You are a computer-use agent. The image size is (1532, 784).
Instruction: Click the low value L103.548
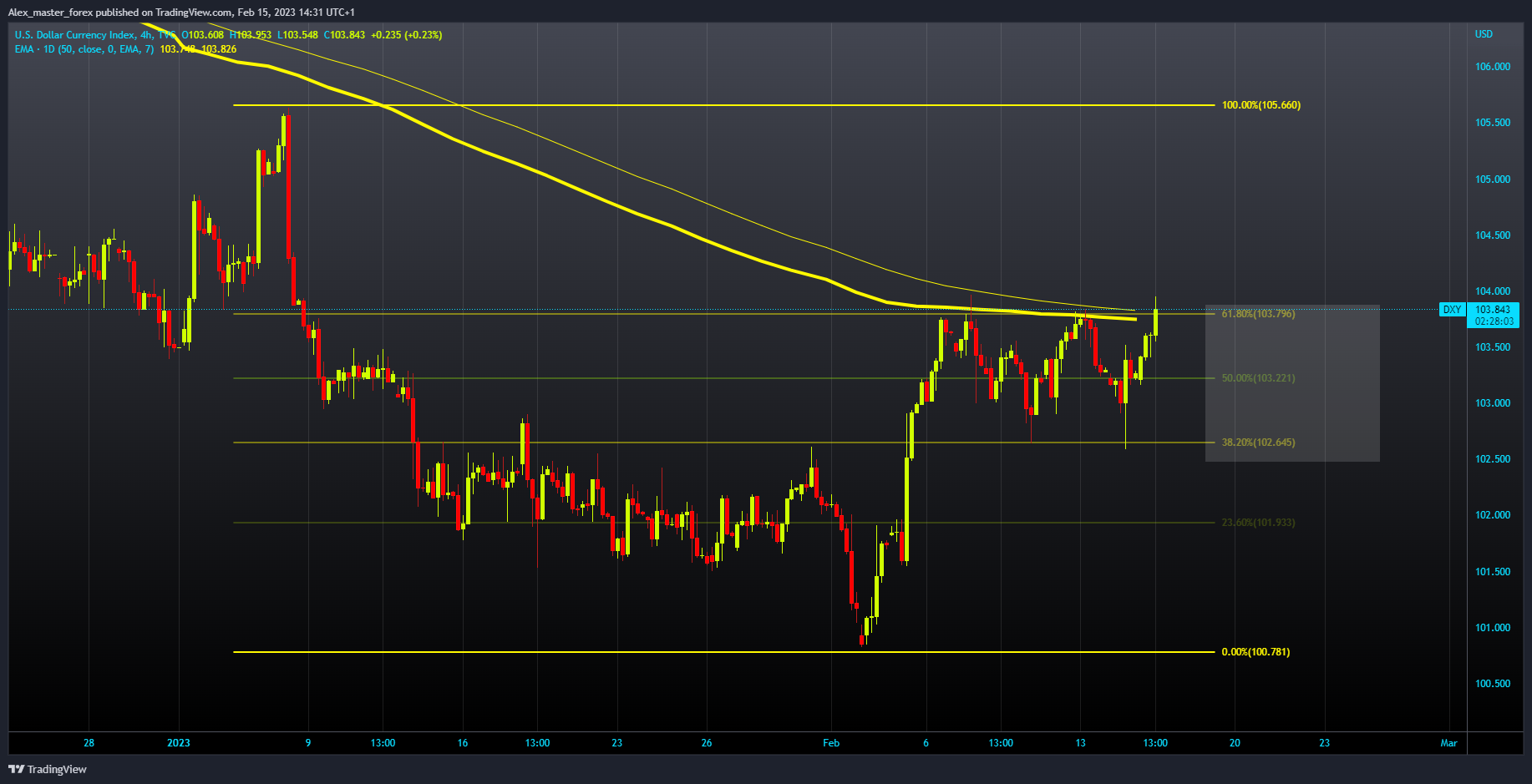298,35
